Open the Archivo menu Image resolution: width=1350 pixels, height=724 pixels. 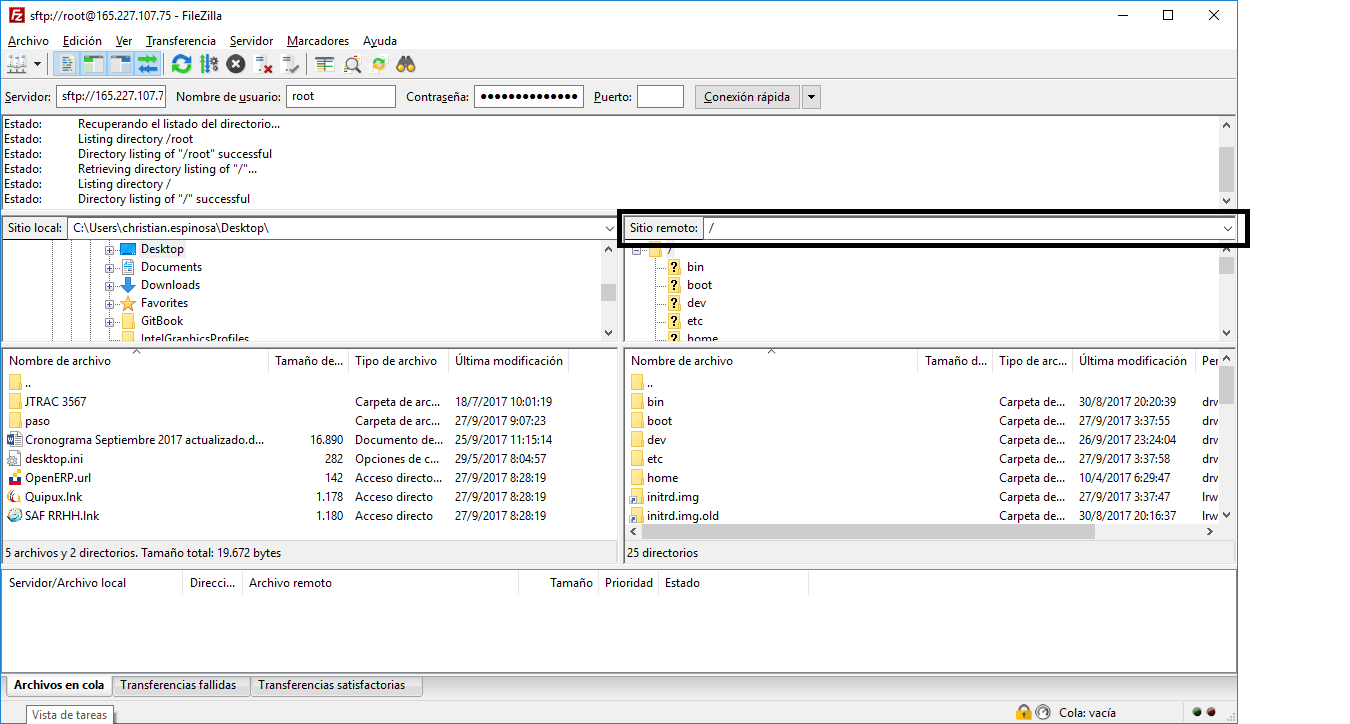point(28,41)
